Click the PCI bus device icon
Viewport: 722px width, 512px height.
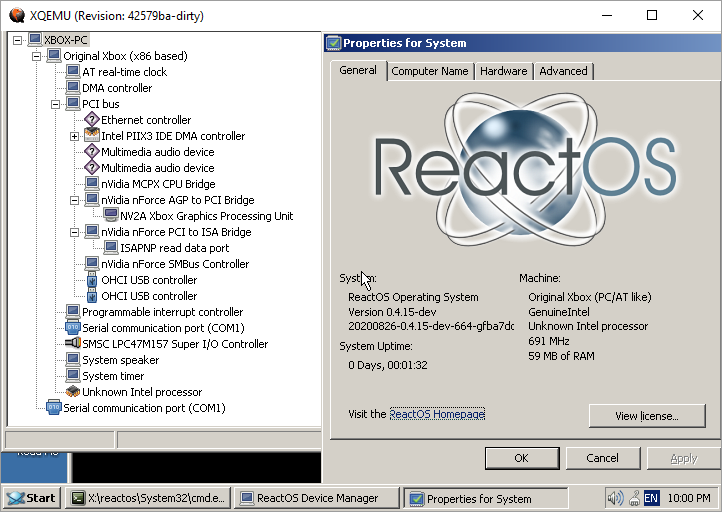(73, 104)
